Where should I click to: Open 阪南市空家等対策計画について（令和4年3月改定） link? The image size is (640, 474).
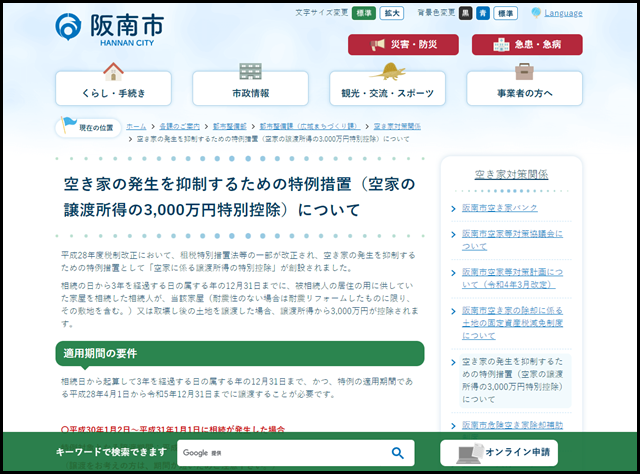tap(513, 278)
